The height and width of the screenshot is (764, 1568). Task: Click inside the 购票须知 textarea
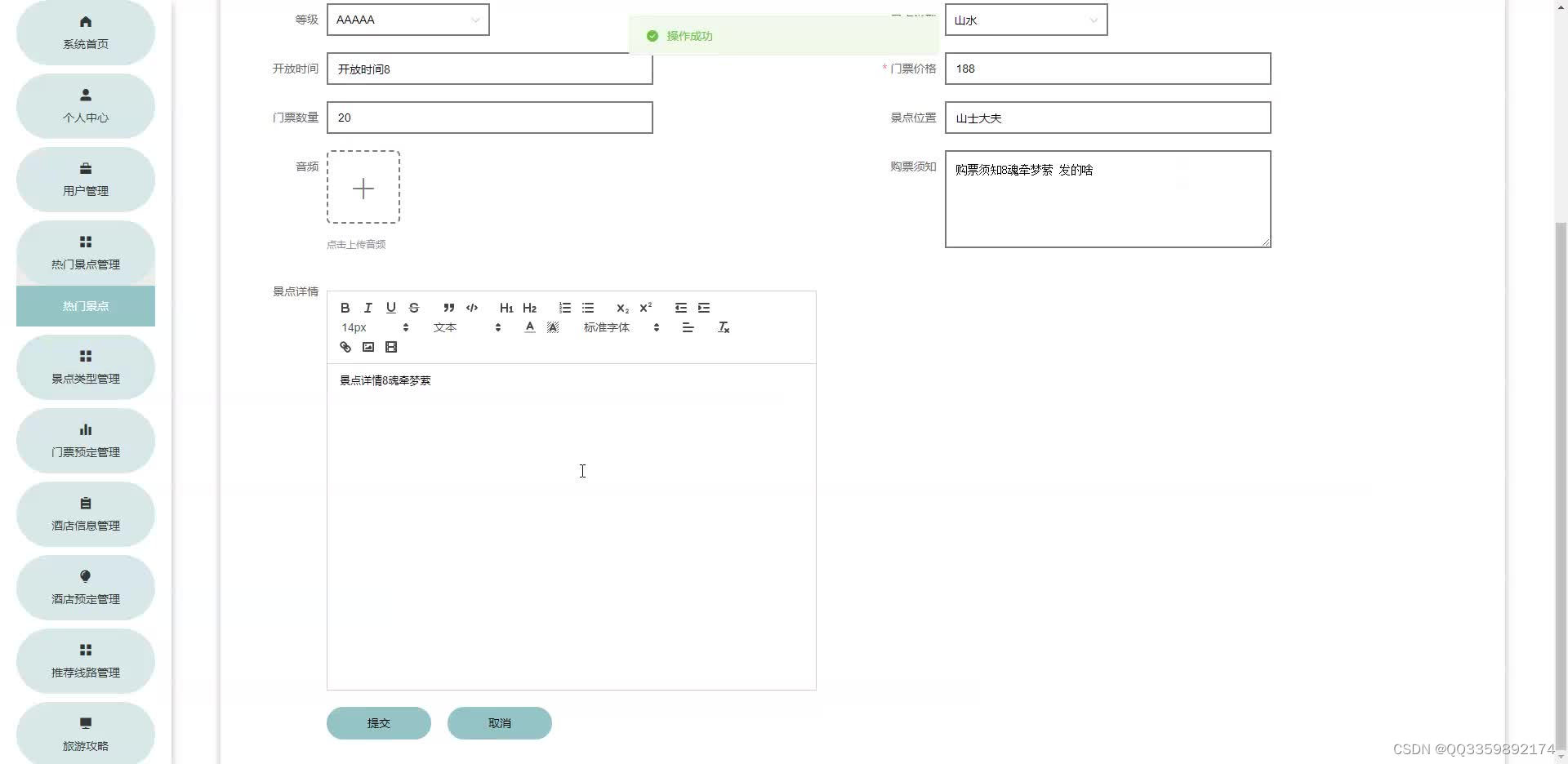click(x=1107, y=199)
